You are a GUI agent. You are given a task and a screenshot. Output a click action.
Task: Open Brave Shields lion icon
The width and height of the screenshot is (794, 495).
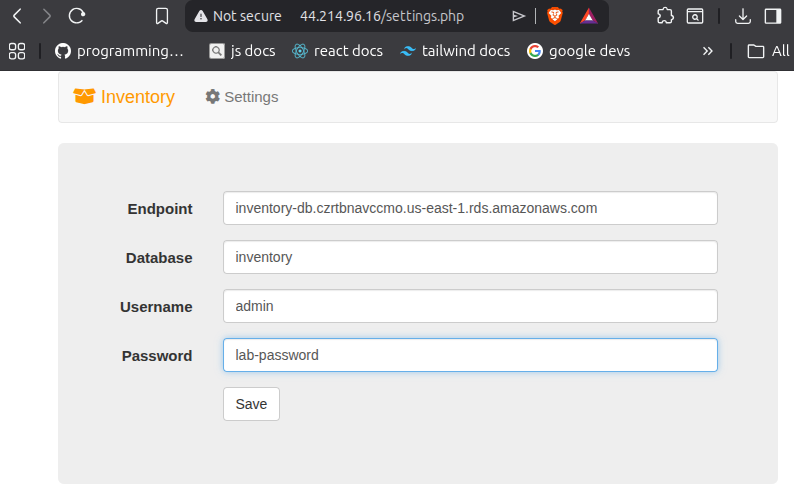[554, 16]
